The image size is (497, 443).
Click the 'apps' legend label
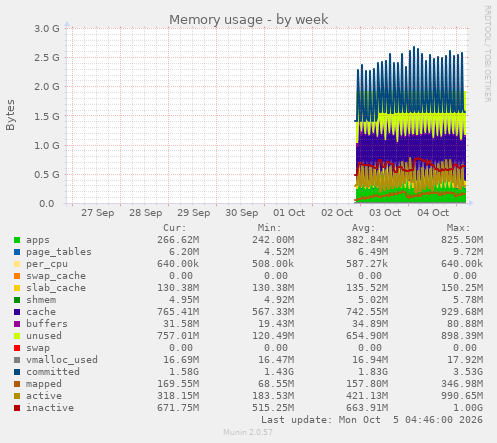pyautogui.click(x=38, y=240)
